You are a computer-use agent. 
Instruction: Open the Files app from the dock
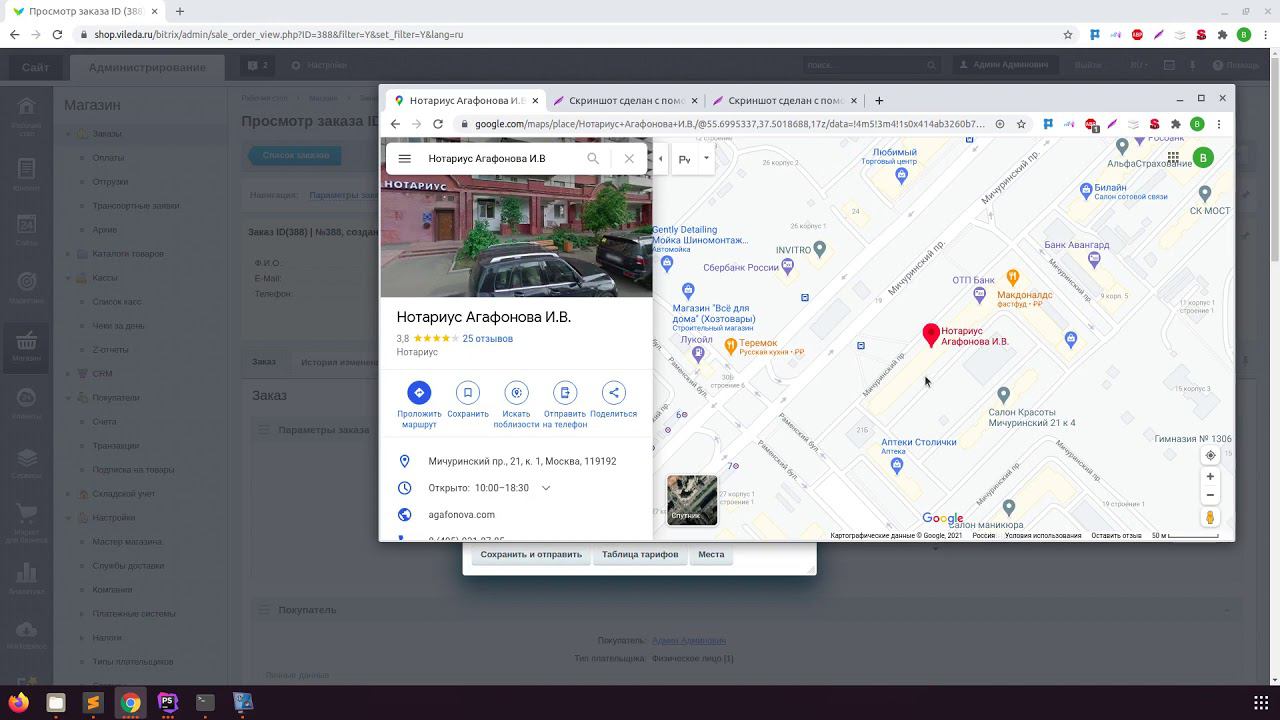tap(56, 702)
